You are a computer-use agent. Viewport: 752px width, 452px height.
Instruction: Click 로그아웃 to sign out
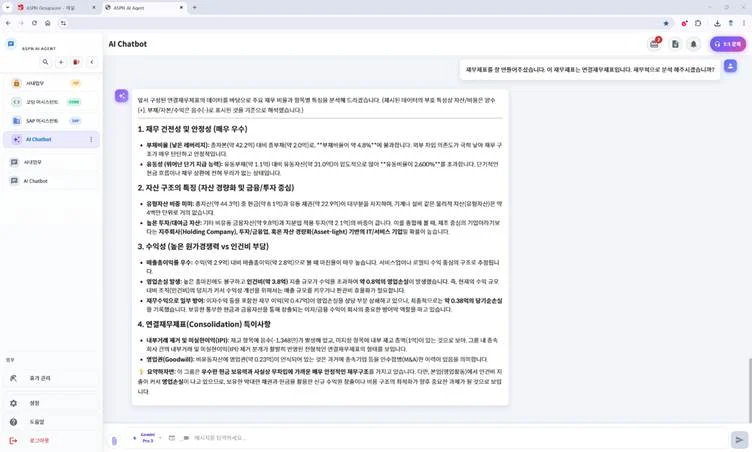click(x=51, y=440)
